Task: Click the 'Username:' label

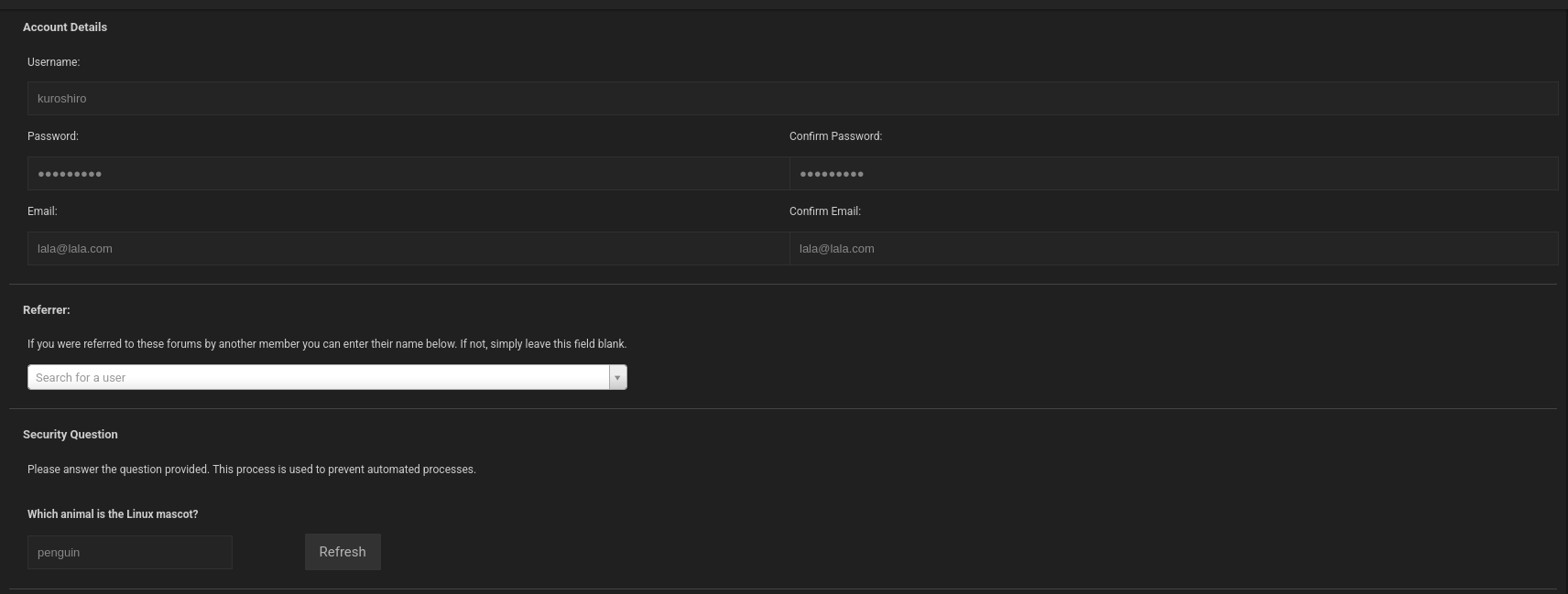Action: tap(53, 62)
